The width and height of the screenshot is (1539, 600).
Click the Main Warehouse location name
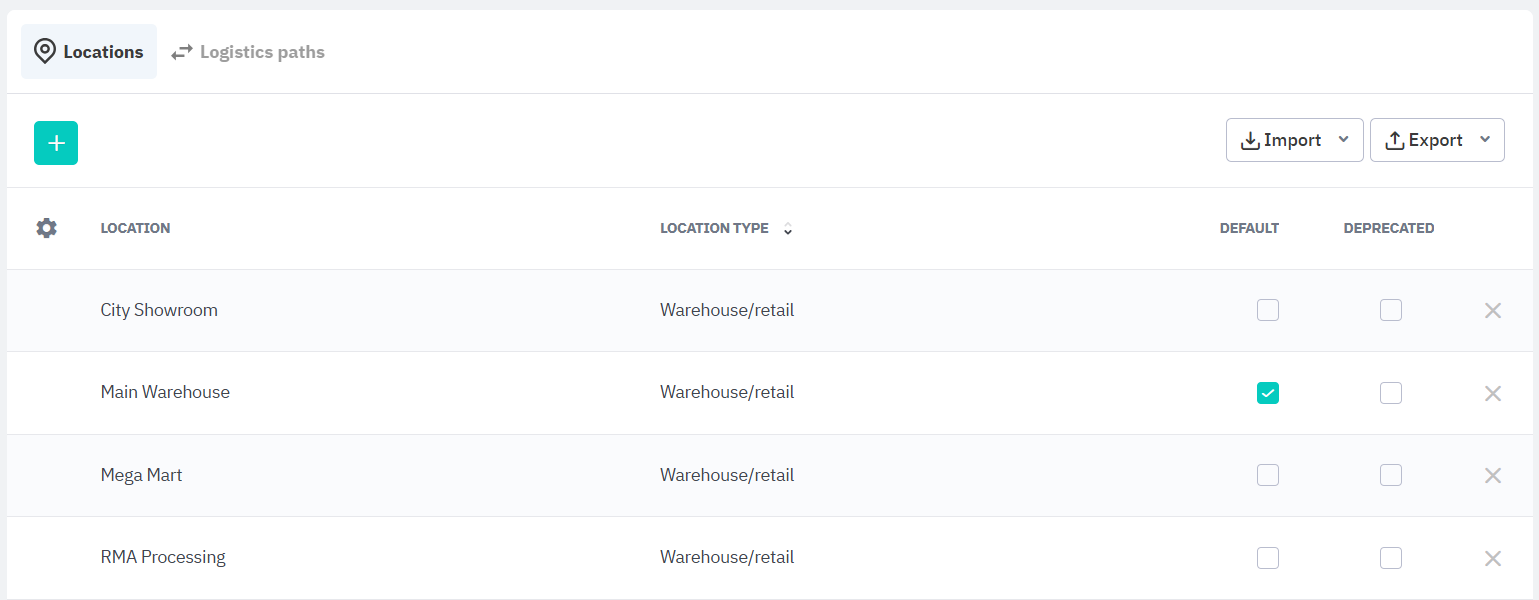(165, 392)
